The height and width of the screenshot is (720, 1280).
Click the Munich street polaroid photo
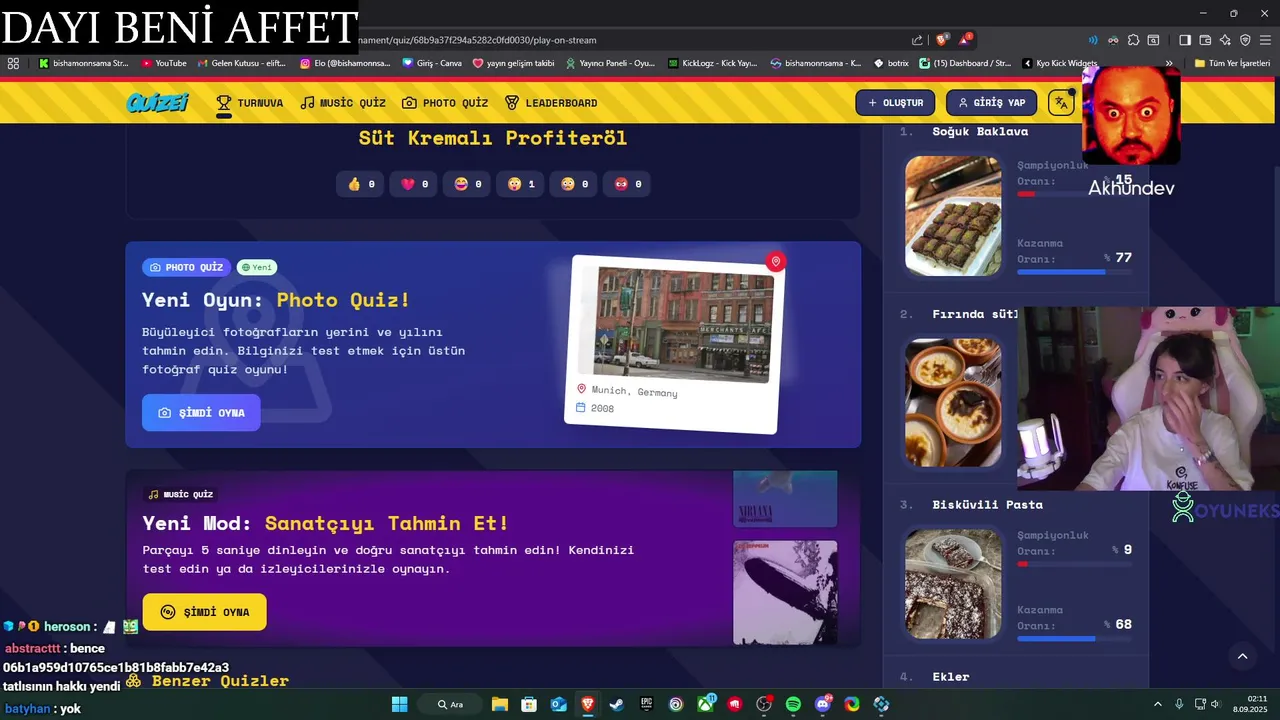point(684,324)
